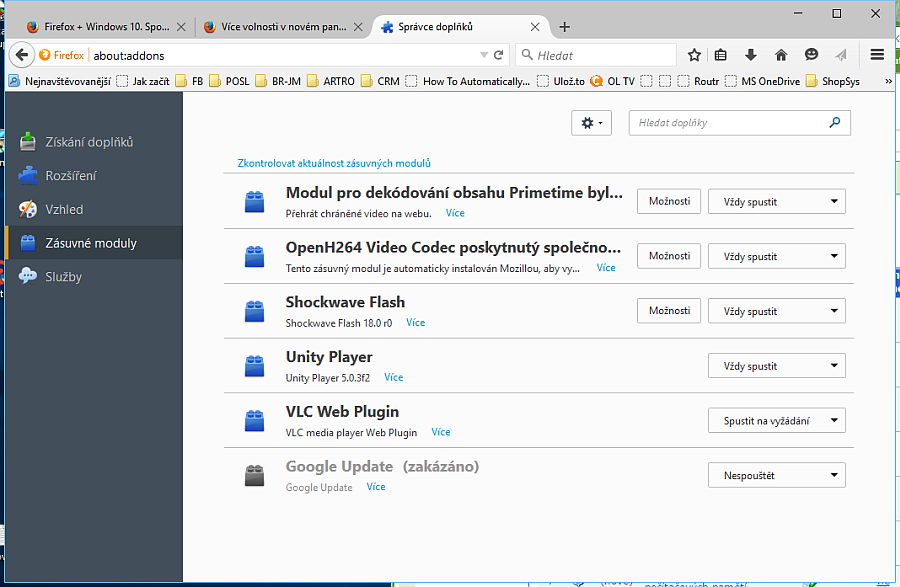Click Více link under Shockwave Flash
The image size is (900, 587).
click(415, 322)
